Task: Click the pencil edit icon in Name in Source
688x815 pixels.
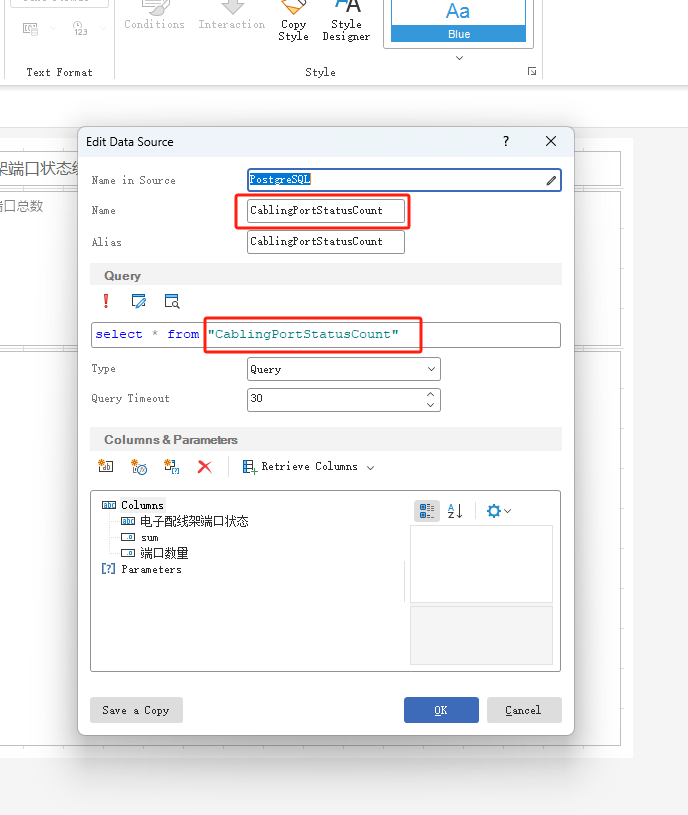Action: tap(551, 180)
